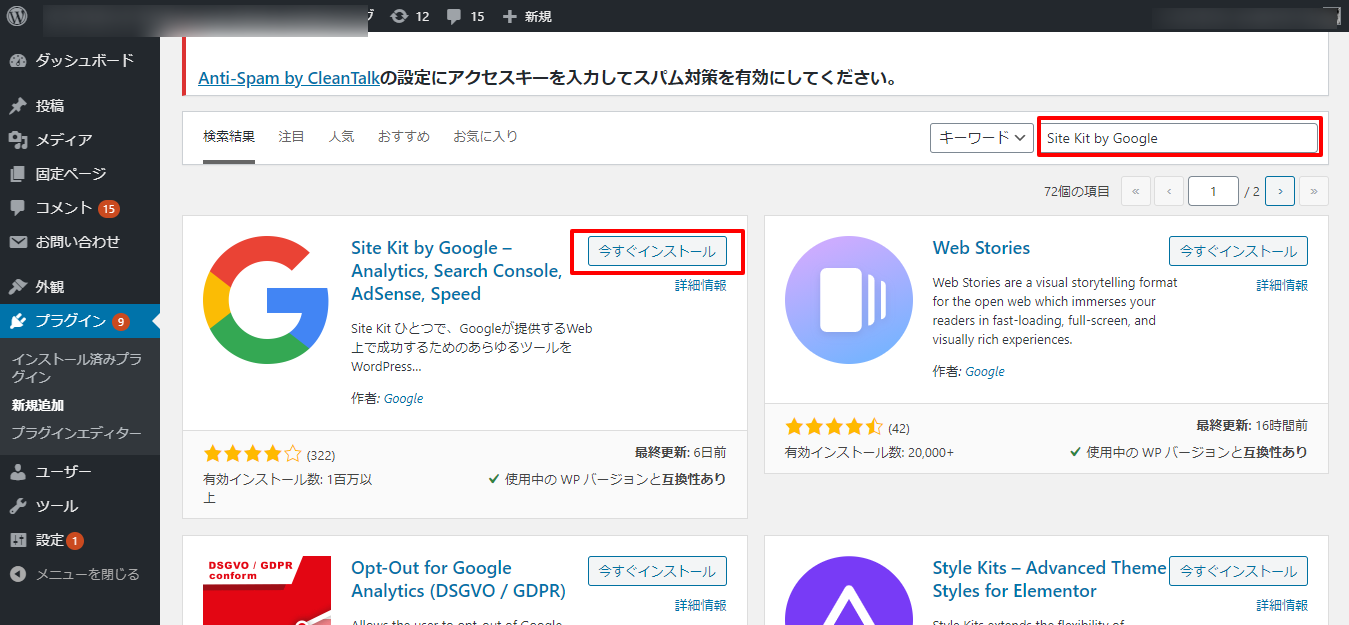
Task: Click the ユーザー person icon
Action: point(18,472)
